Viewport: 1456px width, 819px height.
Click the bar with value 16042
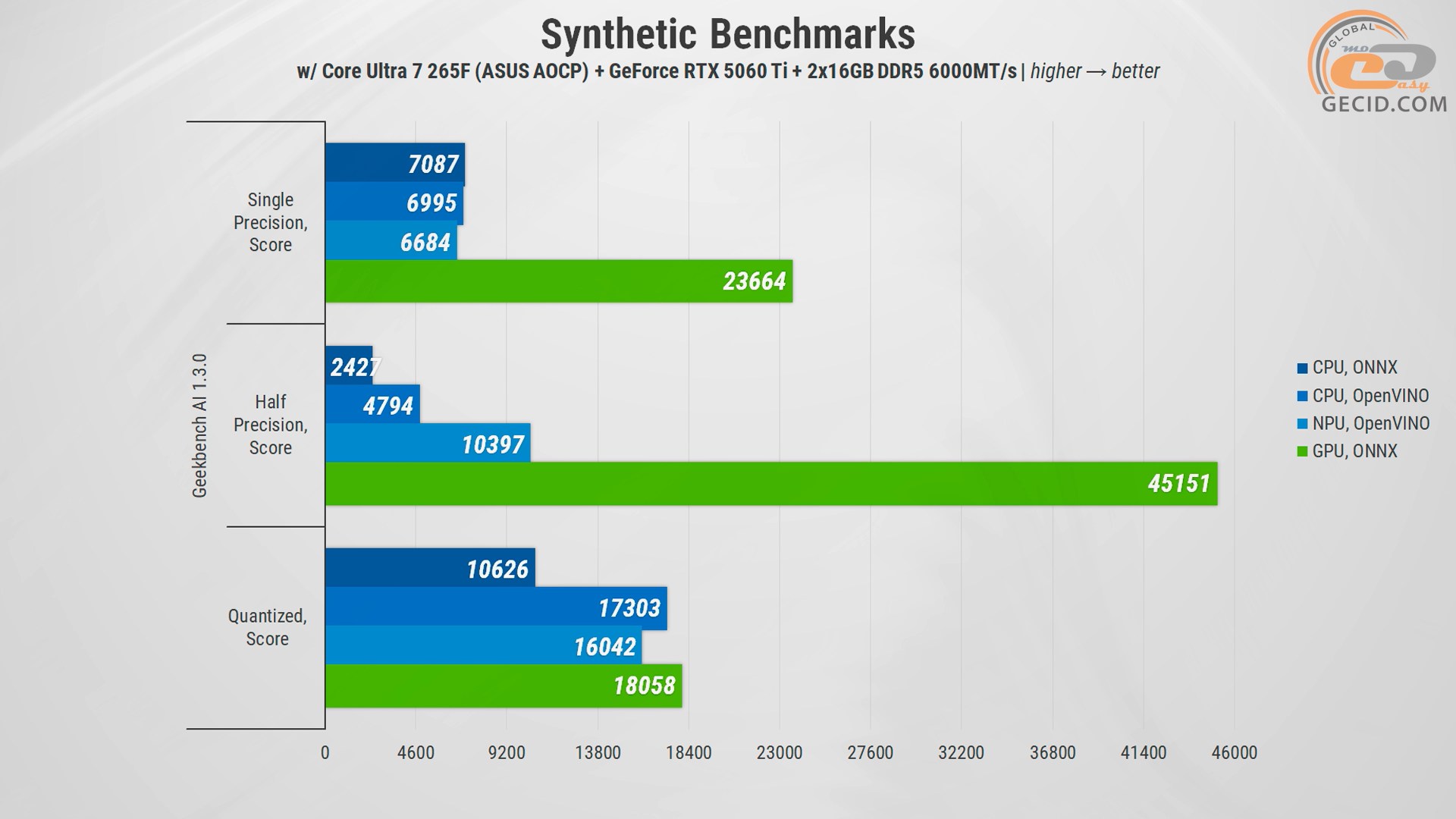click(x=484, y=646)
